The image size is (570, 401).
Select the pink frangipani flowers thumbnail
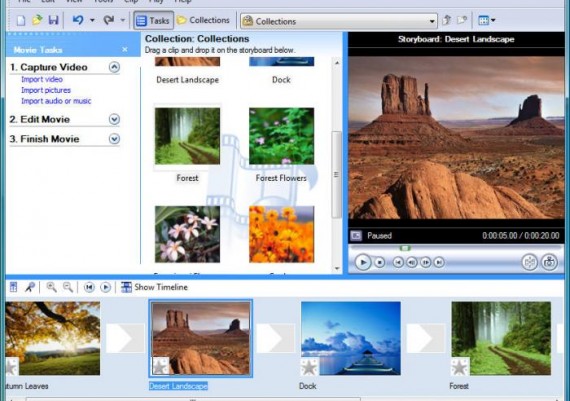(187, 234)
